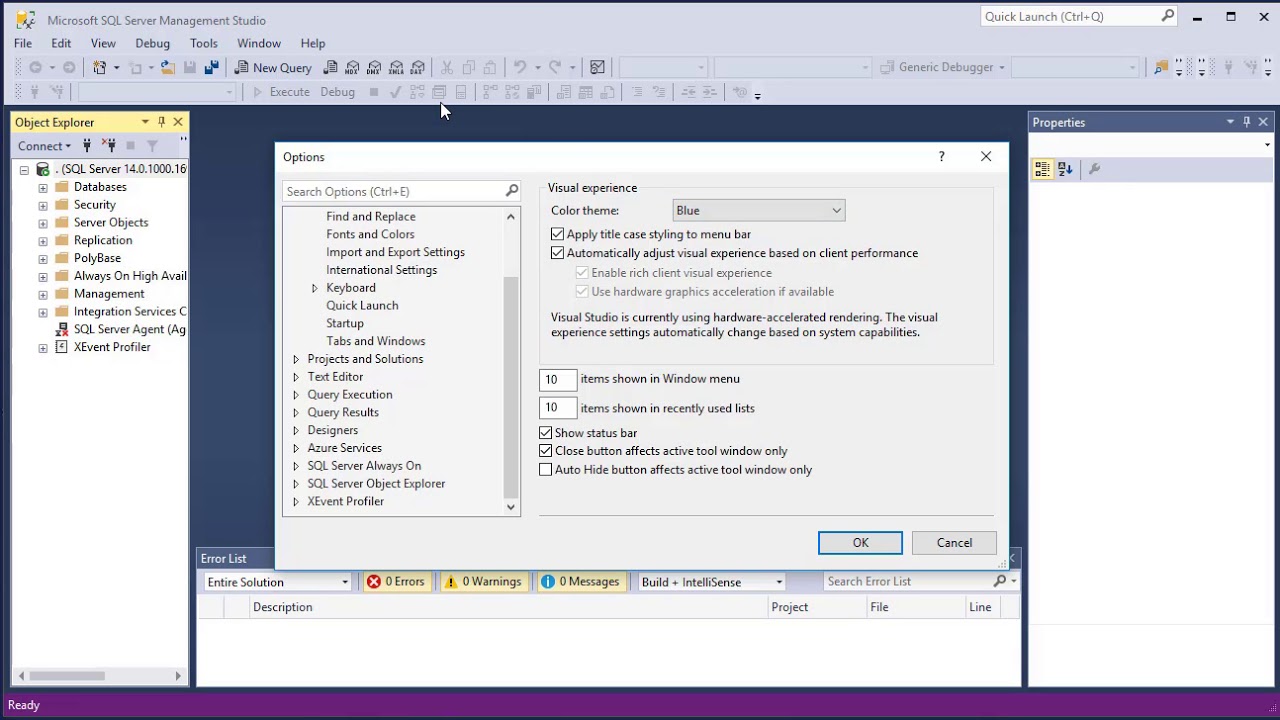The width and height of the screenshot is (1280, 720).
Task: Click the DAX query icon in the toolbar
Action: pyautogui.click(x=418, y=68)
